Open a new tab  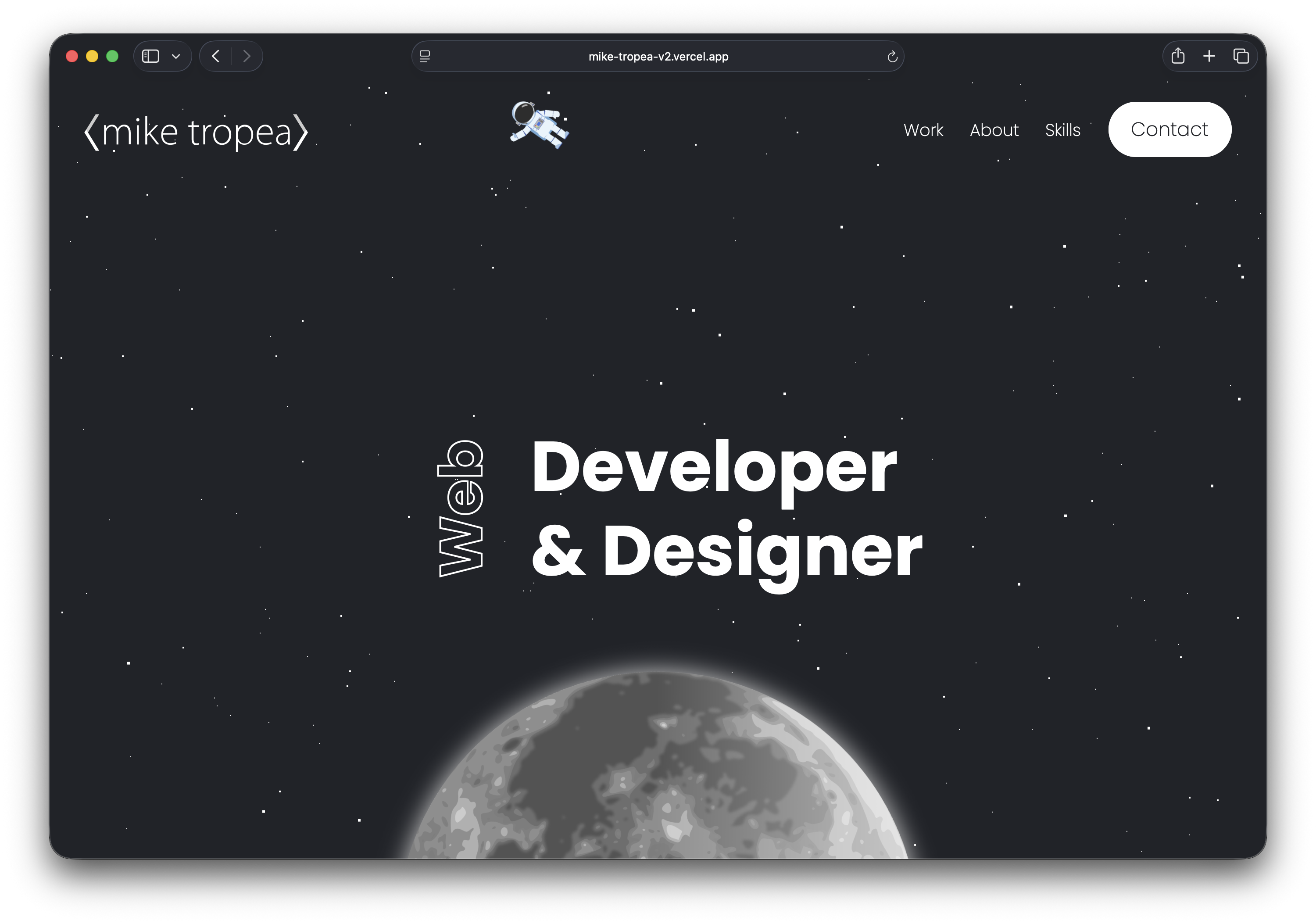point(1209,56)
